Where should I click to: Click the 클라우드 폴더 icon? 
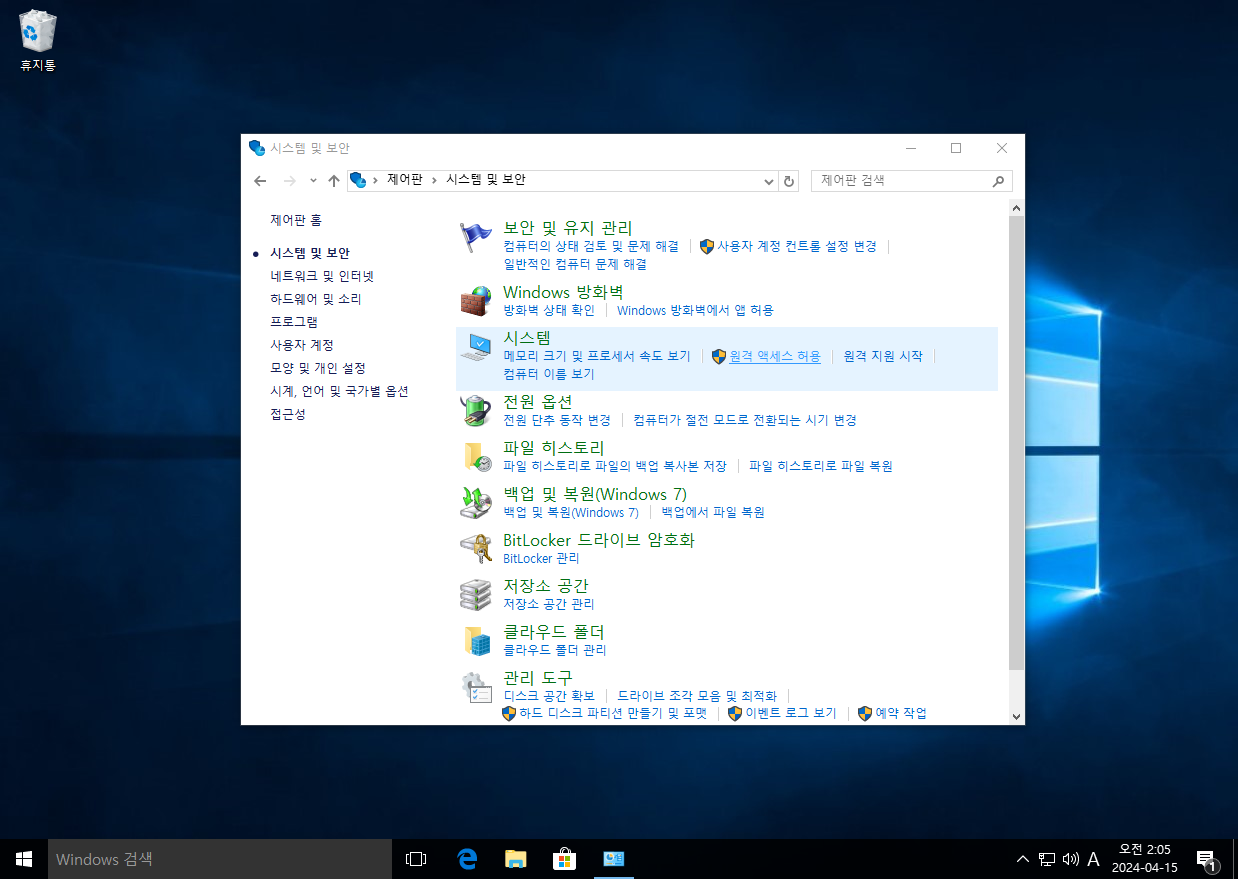pos(475,640)
